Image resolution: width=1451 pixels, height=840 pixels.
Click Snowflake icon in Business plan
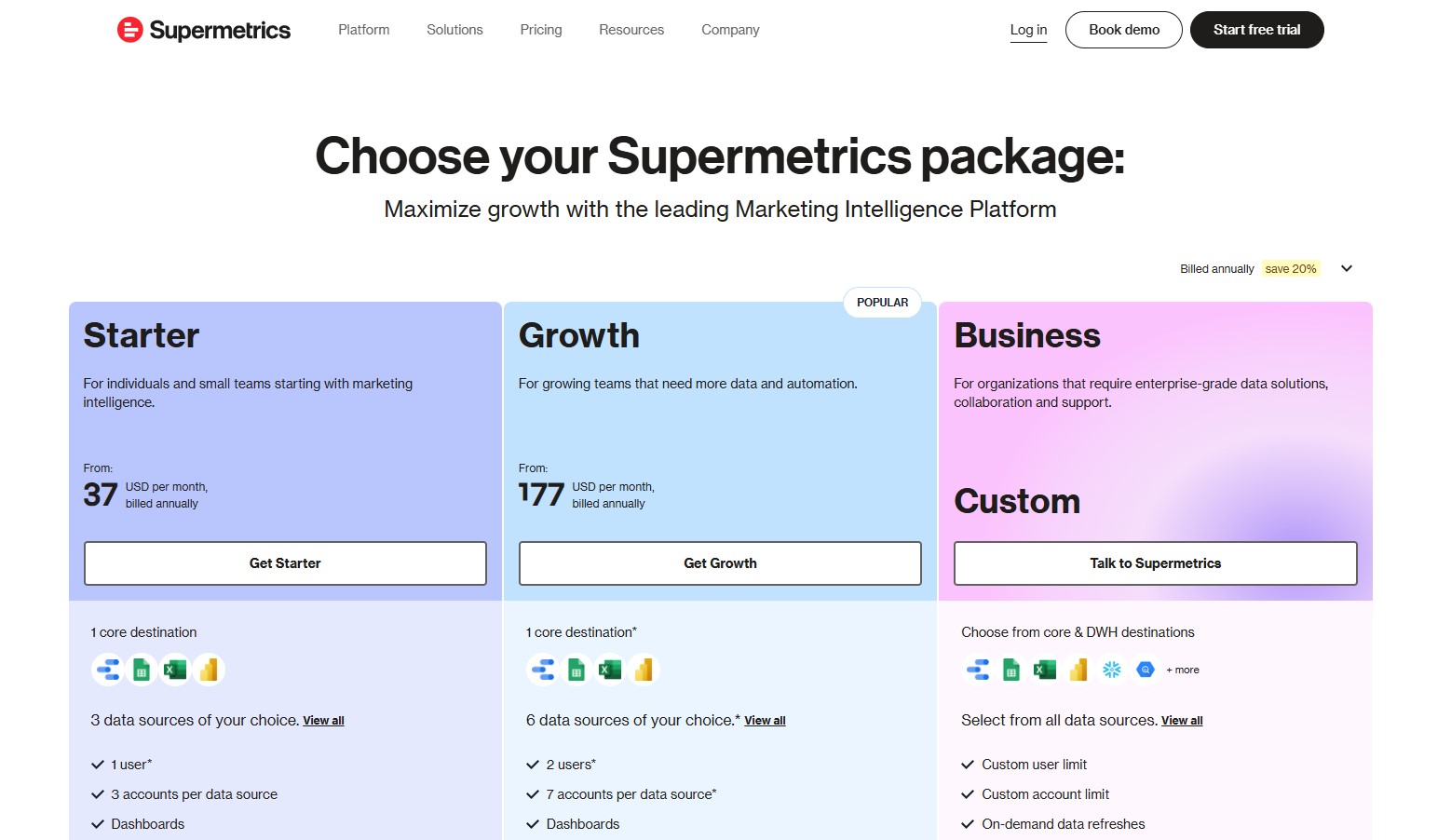(1112, 670)
